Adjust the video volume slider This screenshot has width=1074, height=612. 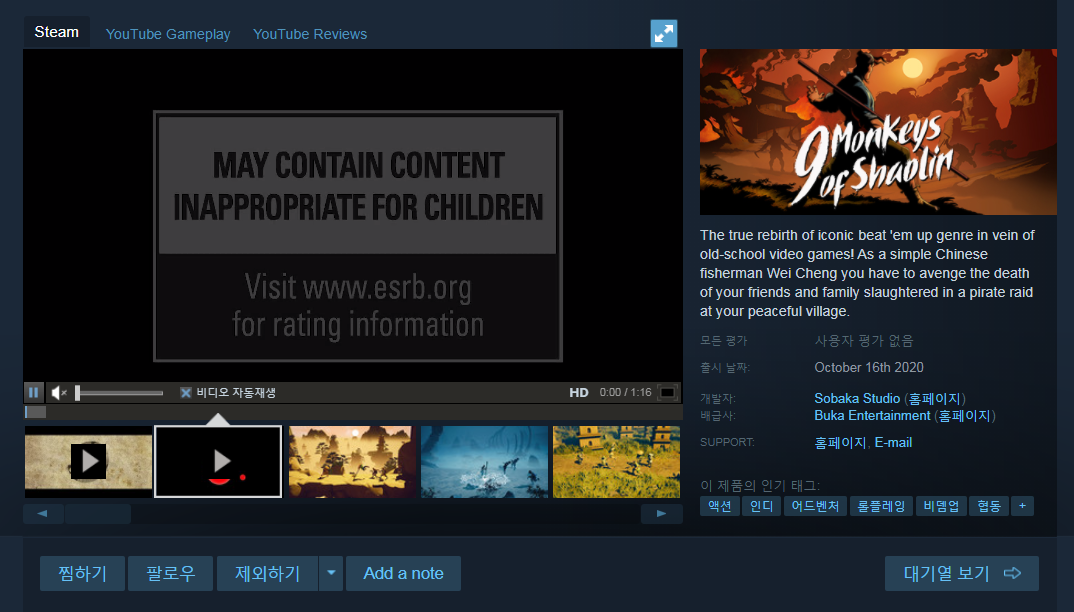[119, 393]
